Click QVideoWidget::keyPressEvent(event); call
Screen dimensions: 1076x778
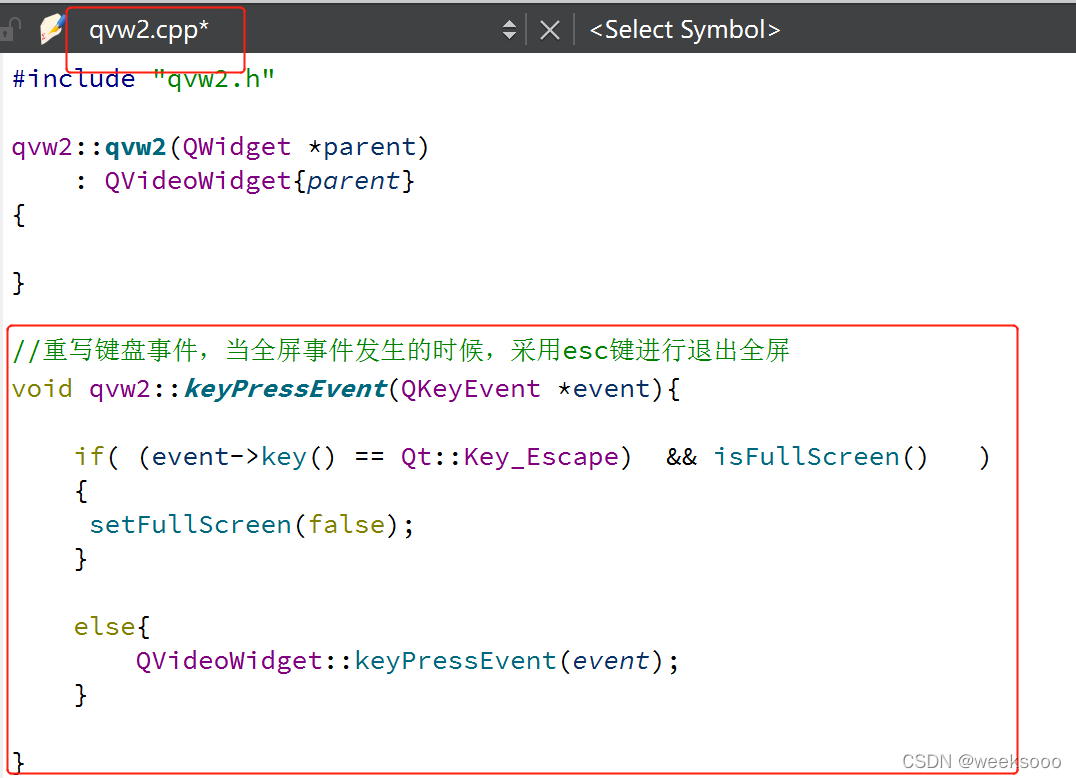[407, 661]
